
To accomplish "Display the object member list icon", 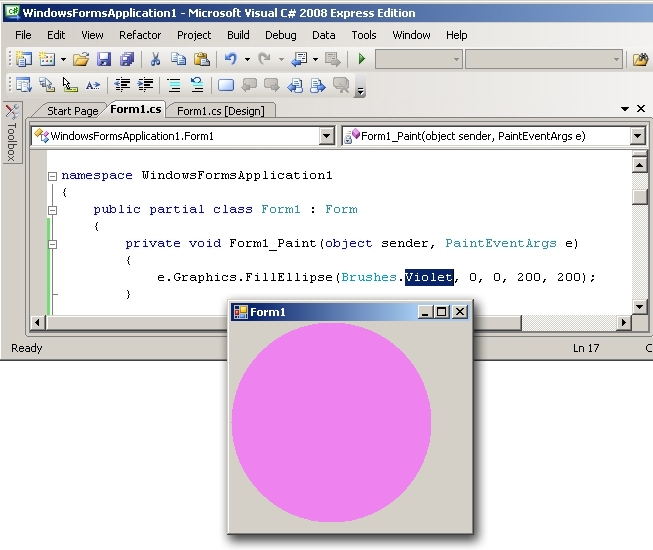I will pyautogui.click(x=24, y=85).
